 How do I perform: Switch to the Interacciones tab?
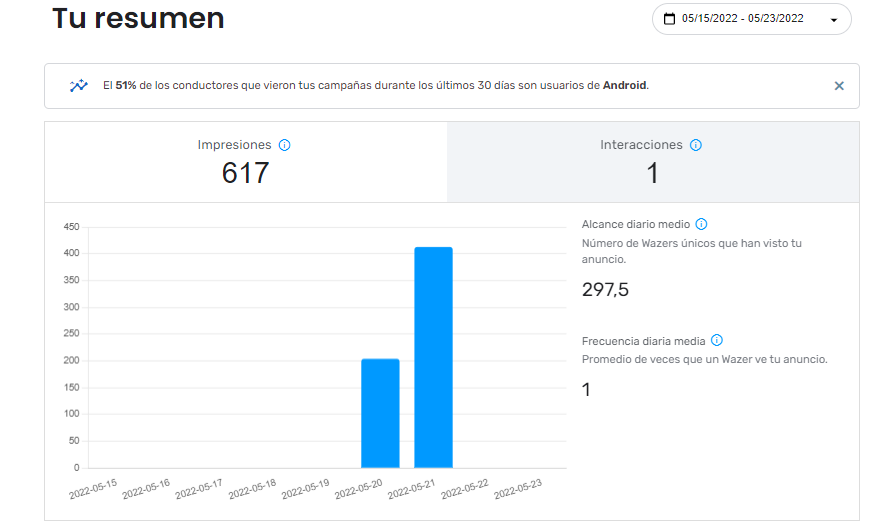click(652, 162)
